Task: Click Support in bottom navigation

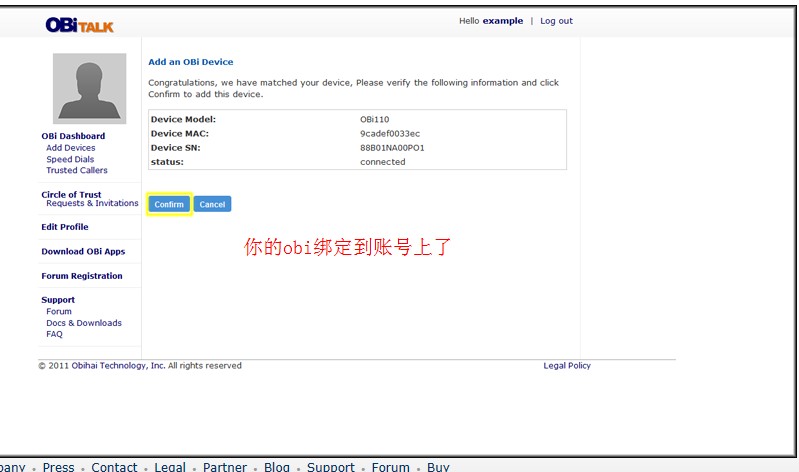Action: click(x=331, y=467)
